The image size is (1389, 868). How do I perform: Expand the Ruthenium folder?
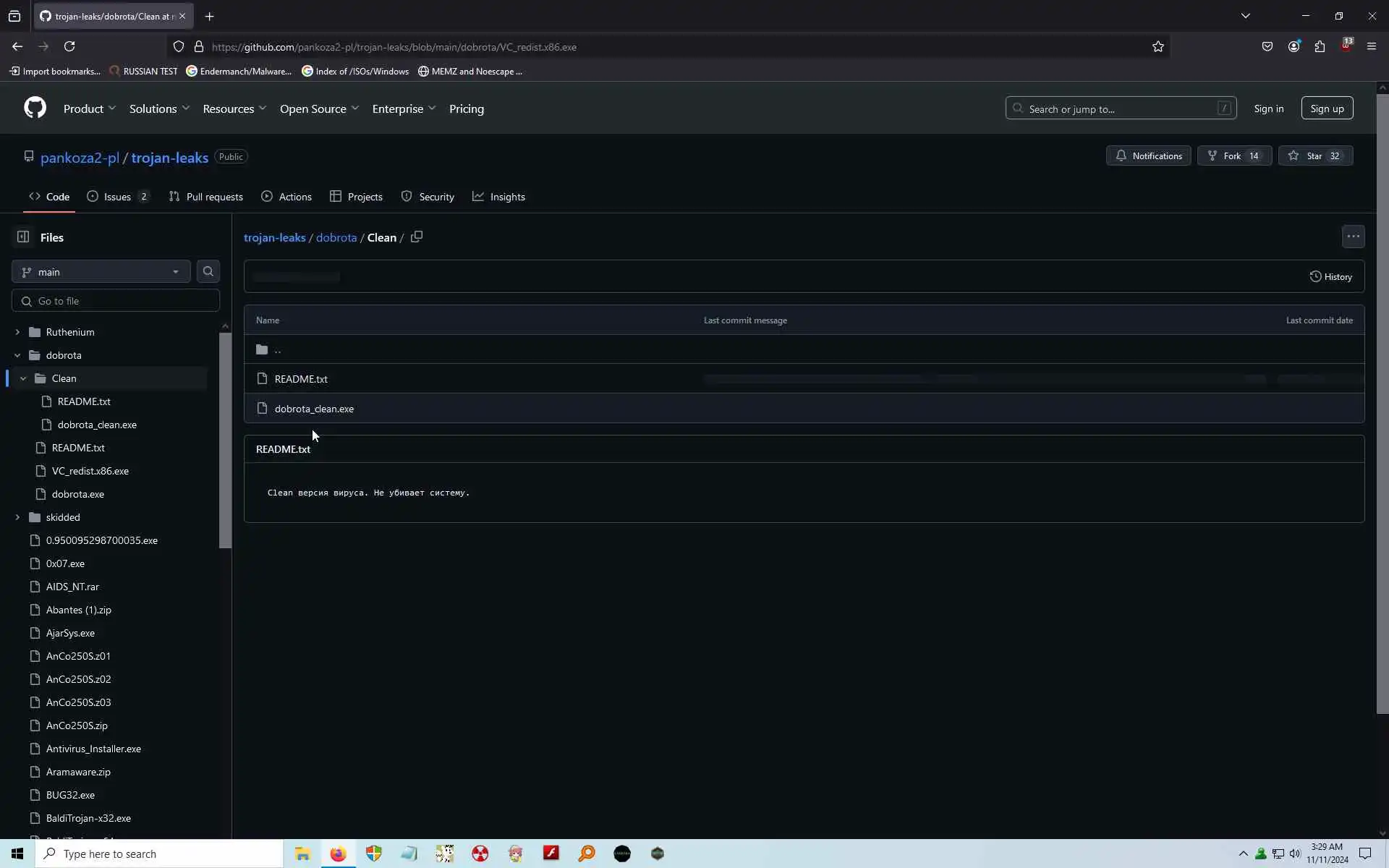(x=17, y=332)
